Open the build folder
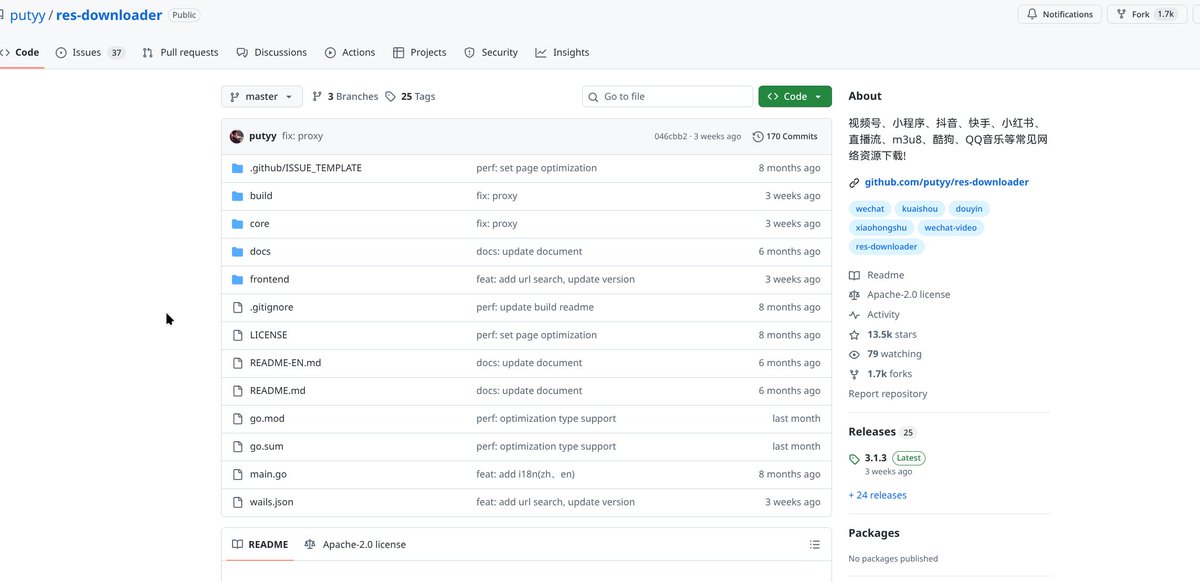Image resolution: width=1200 pixels, height=582 pixels. (261, 196)
